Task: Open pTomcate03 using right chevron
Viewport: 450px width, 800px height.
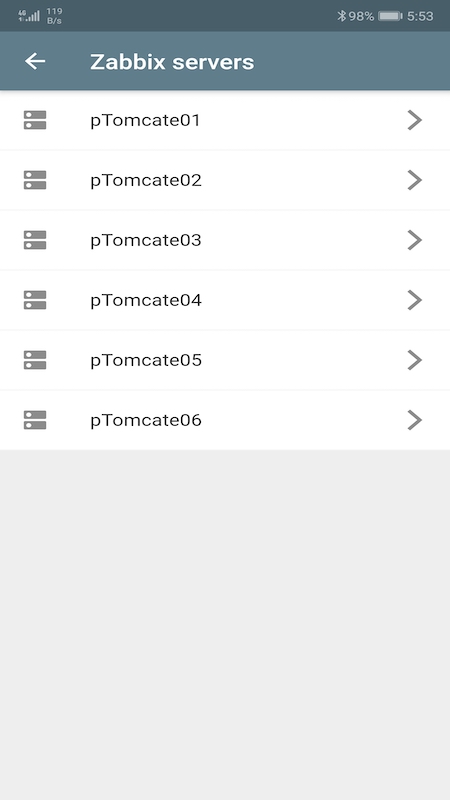Action: point(415,240)
